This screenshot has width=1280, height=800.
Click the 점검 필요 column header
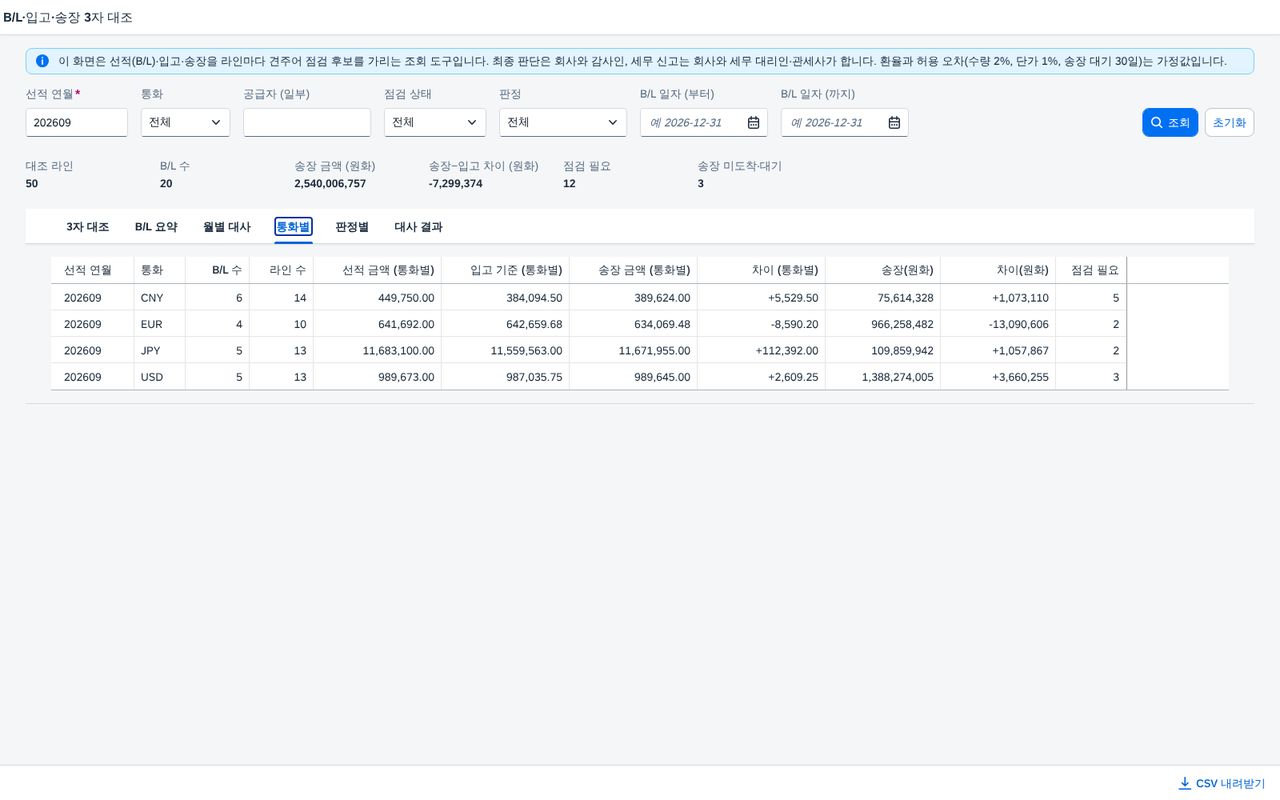tap(1091, 270)
